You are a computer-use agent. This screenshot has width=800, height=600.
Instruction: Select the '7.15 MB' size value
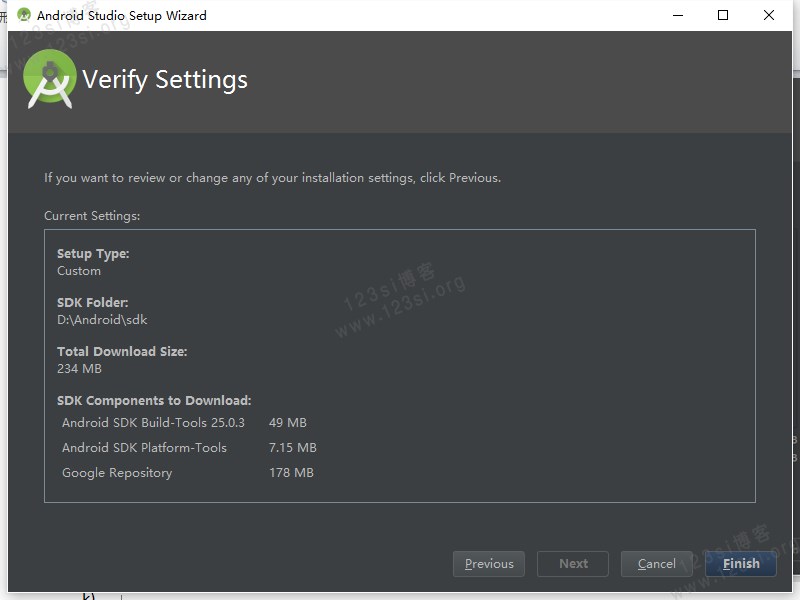(293, 448)
